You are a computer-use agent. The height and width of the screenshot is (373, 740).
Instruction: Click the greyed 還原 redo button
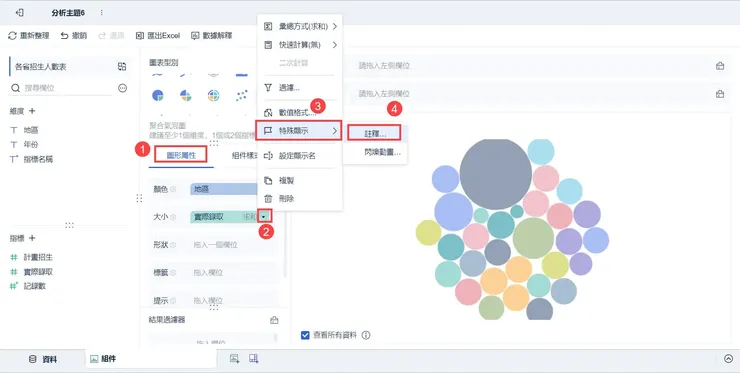point(111,35)
